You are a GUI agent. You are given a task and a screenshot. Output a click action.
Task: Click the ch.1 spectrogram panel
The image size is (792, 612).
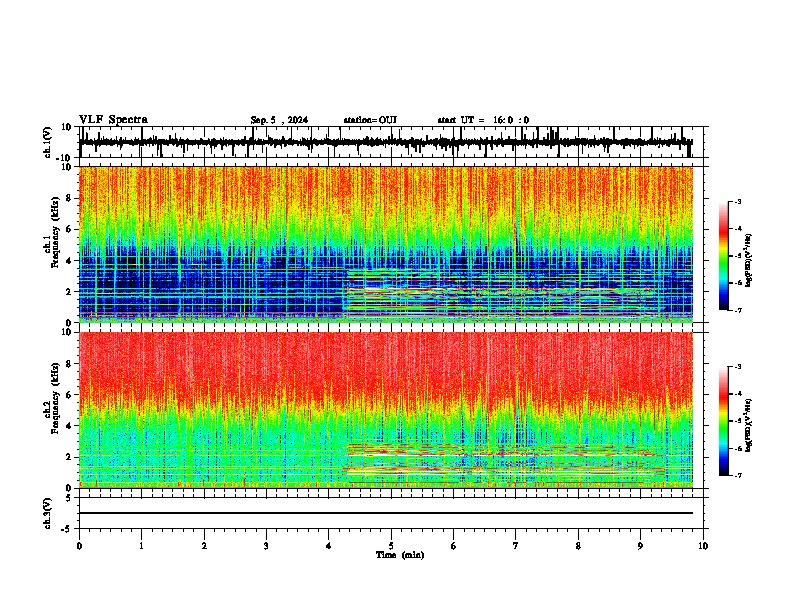click(386, 244)
